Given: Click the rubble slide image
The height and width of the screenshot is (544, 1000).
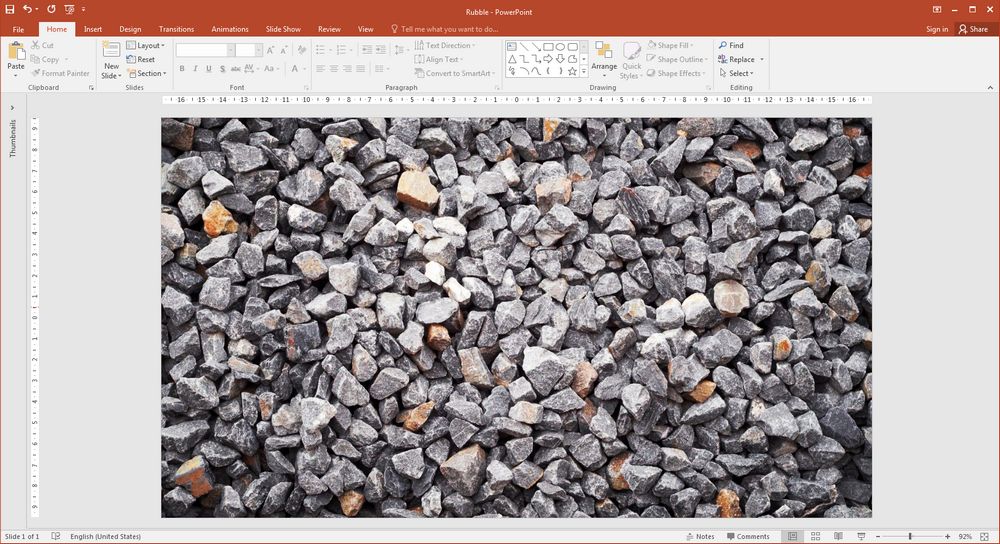Looking at the screenshot, I should (x=516, y=318).
